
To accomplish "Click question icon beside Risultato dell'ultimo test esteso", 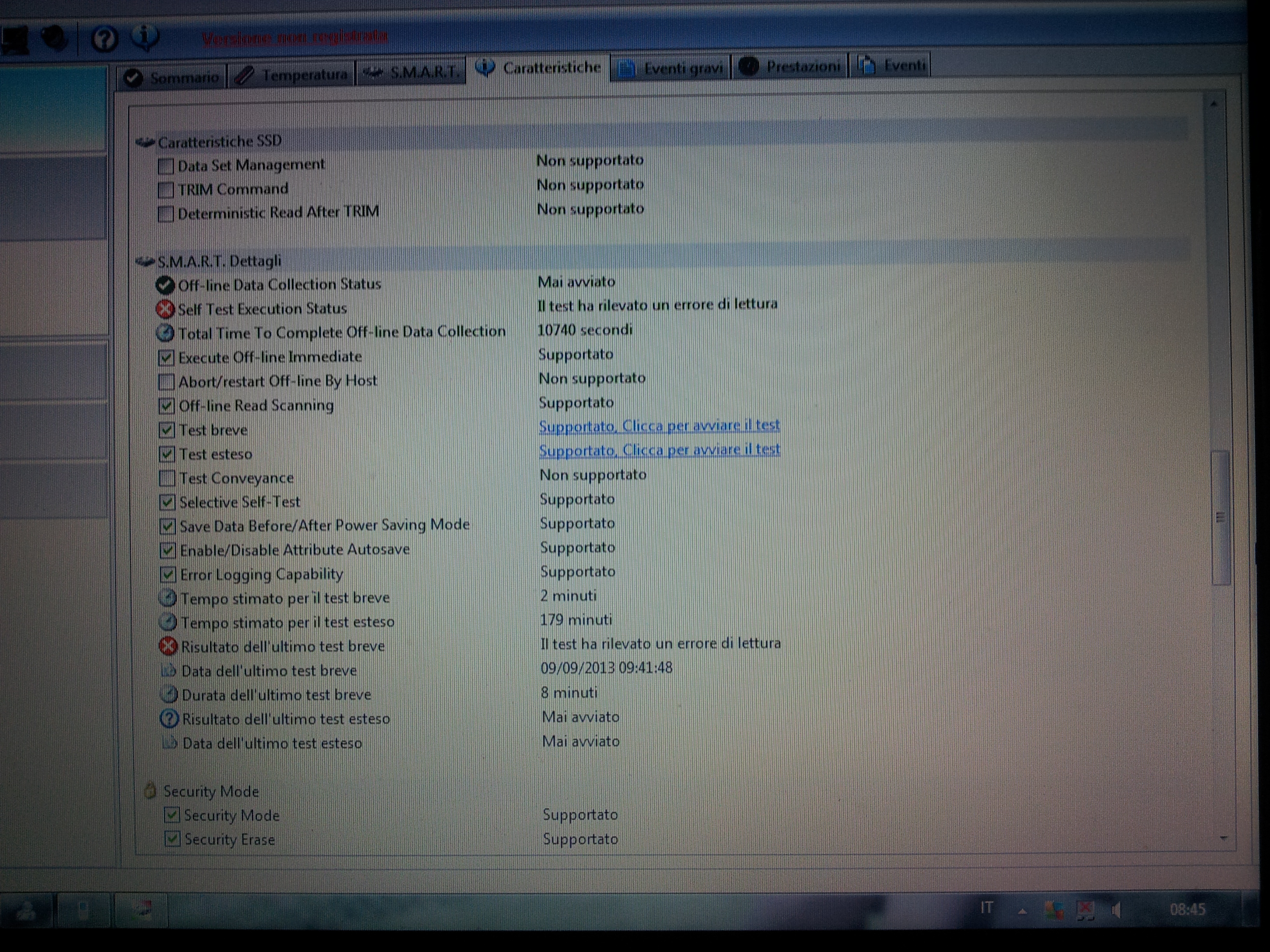I will (169, 719).
